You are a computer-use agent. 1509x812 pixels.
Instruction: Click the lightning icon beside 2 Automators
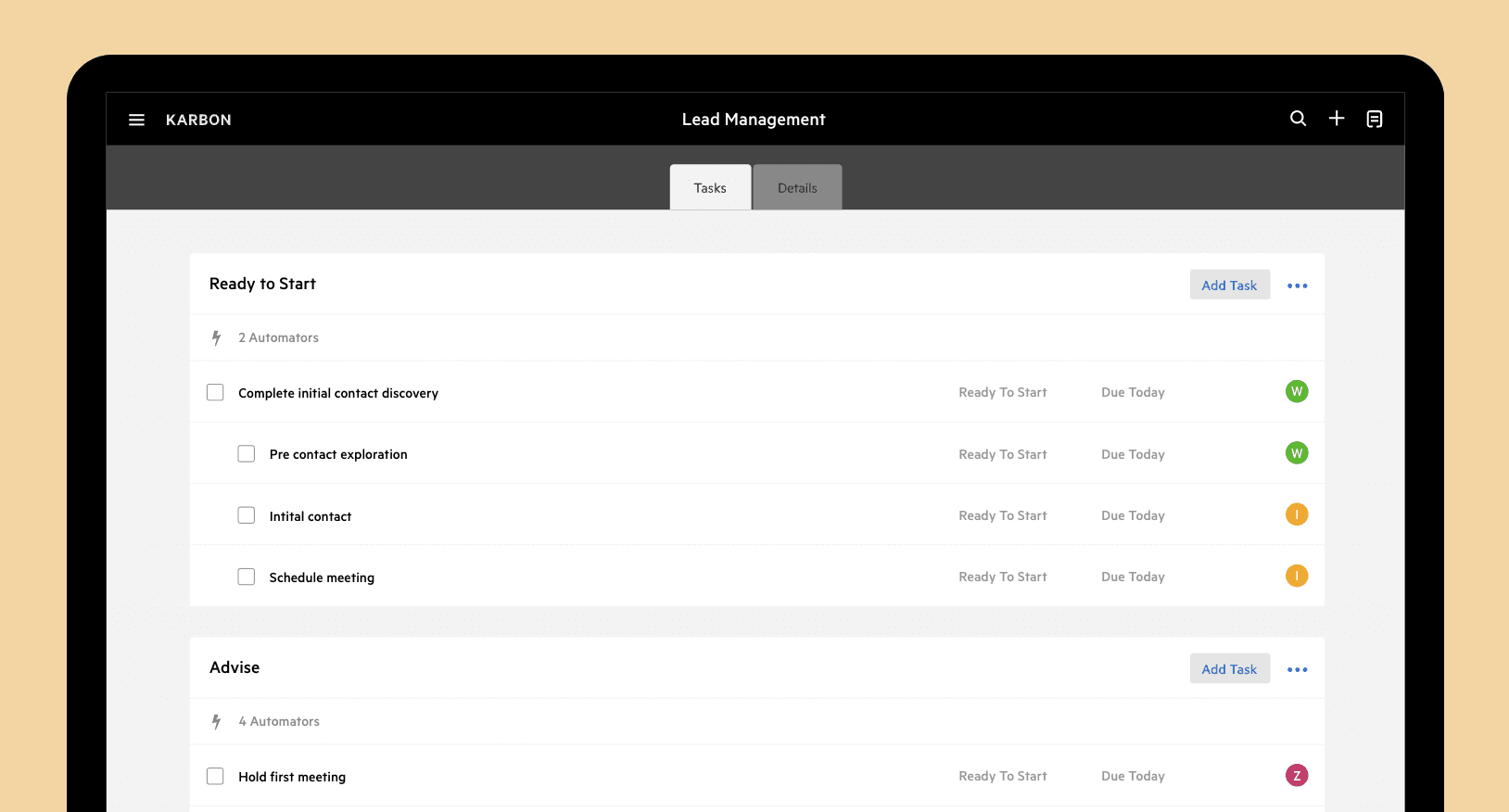point(216,338)
